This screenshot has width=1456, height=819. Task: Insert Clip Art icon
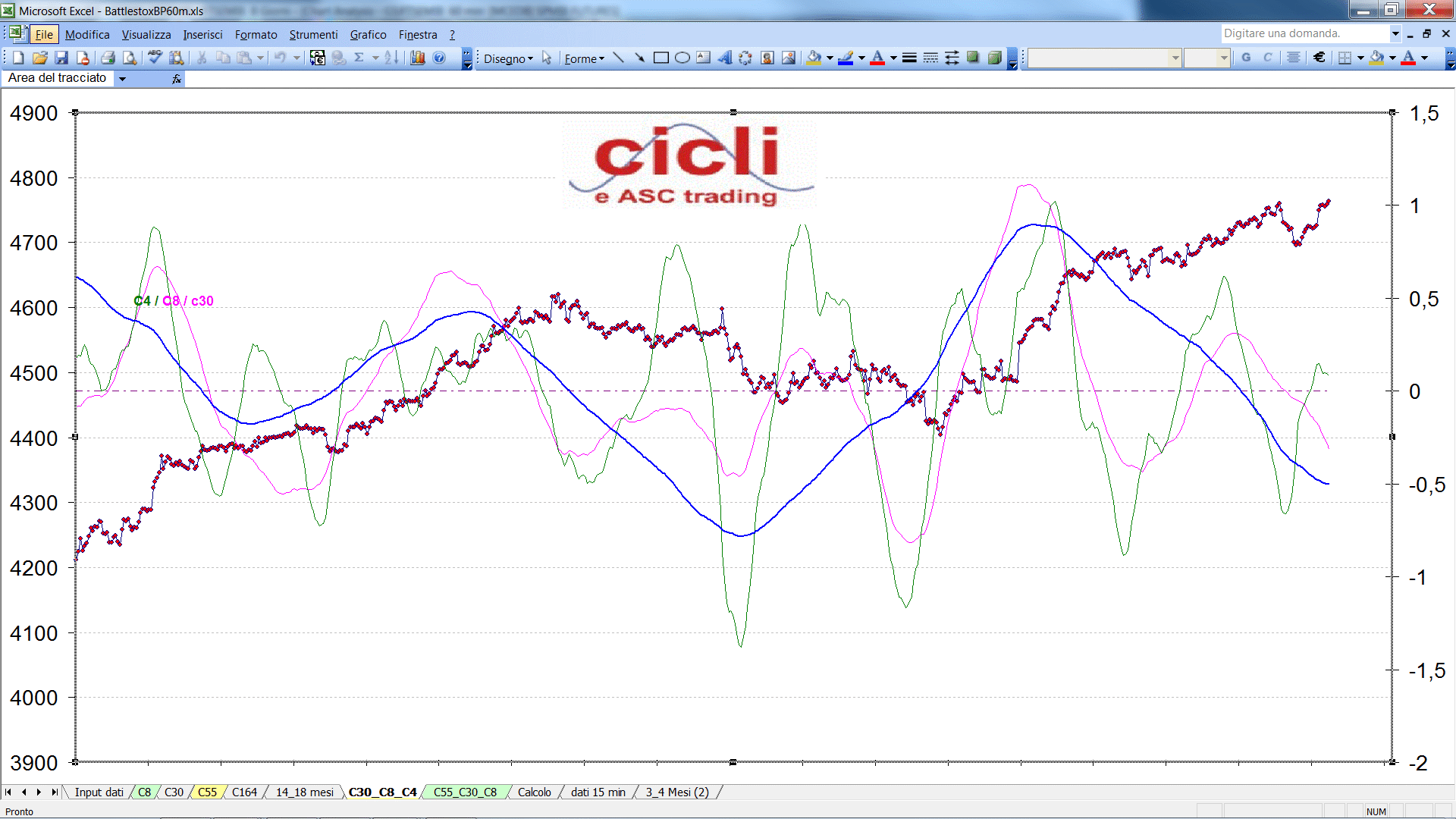[x=767, y=58]
